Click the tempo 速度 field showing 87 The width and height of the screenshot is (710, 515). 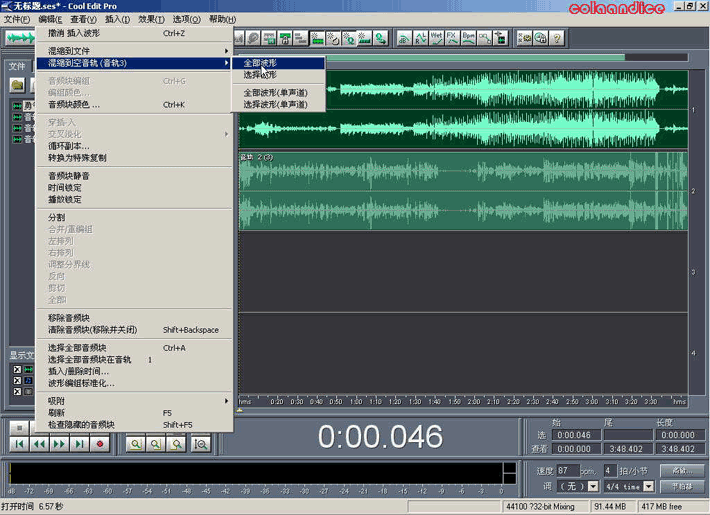[x=570, y=470]
